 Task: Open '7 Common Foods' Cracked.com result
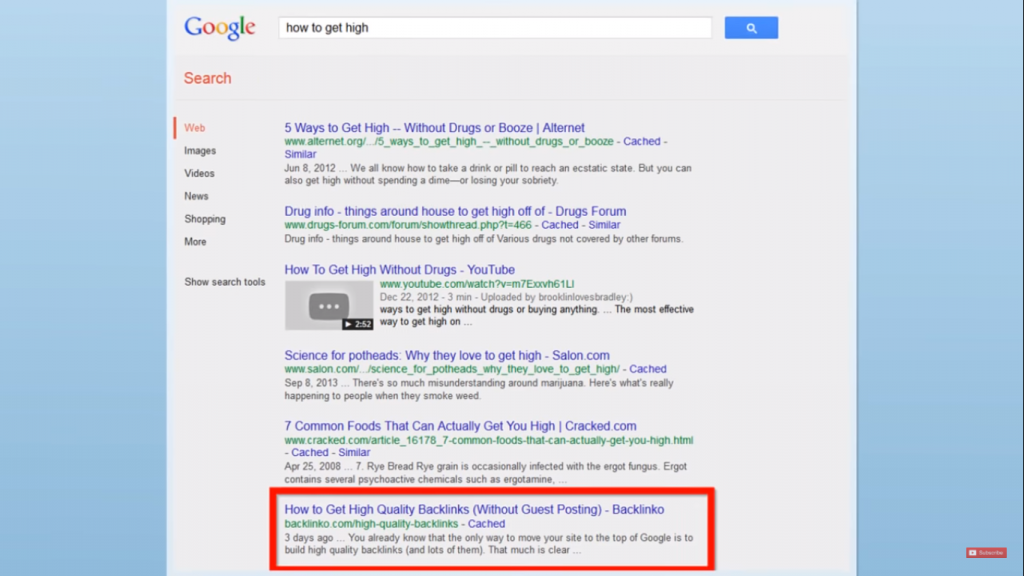(460, 426)
